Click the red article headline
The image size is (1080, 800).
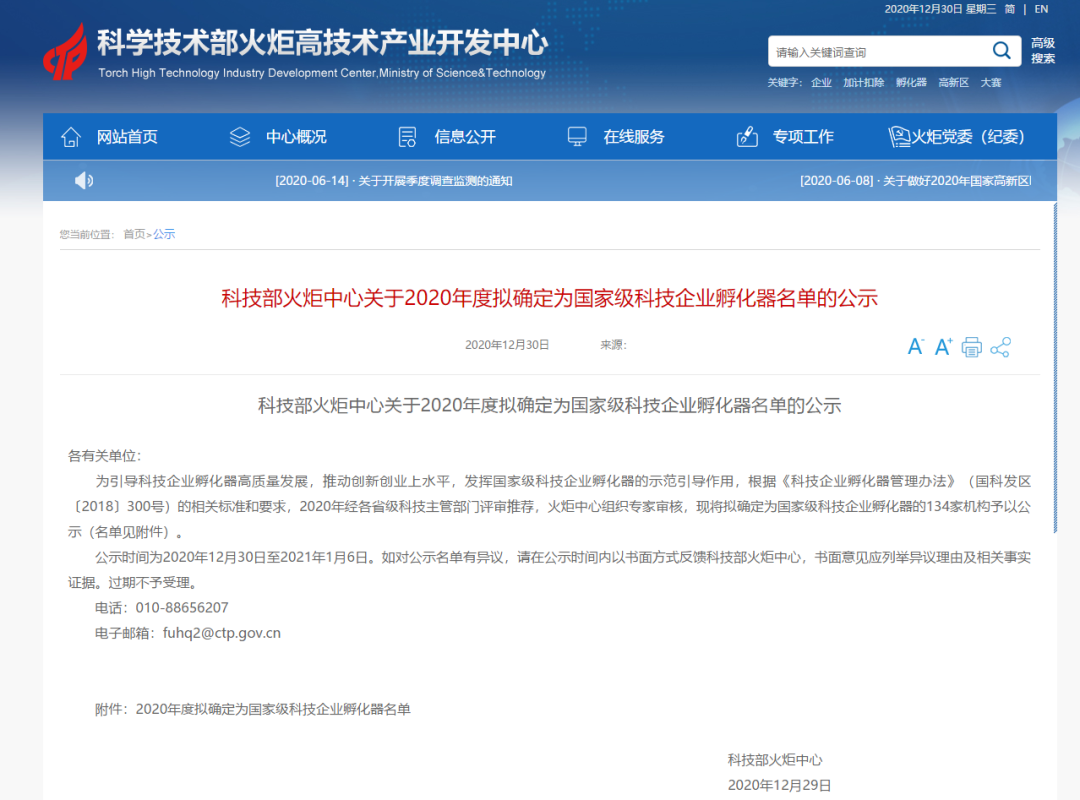tap(550, 298)
